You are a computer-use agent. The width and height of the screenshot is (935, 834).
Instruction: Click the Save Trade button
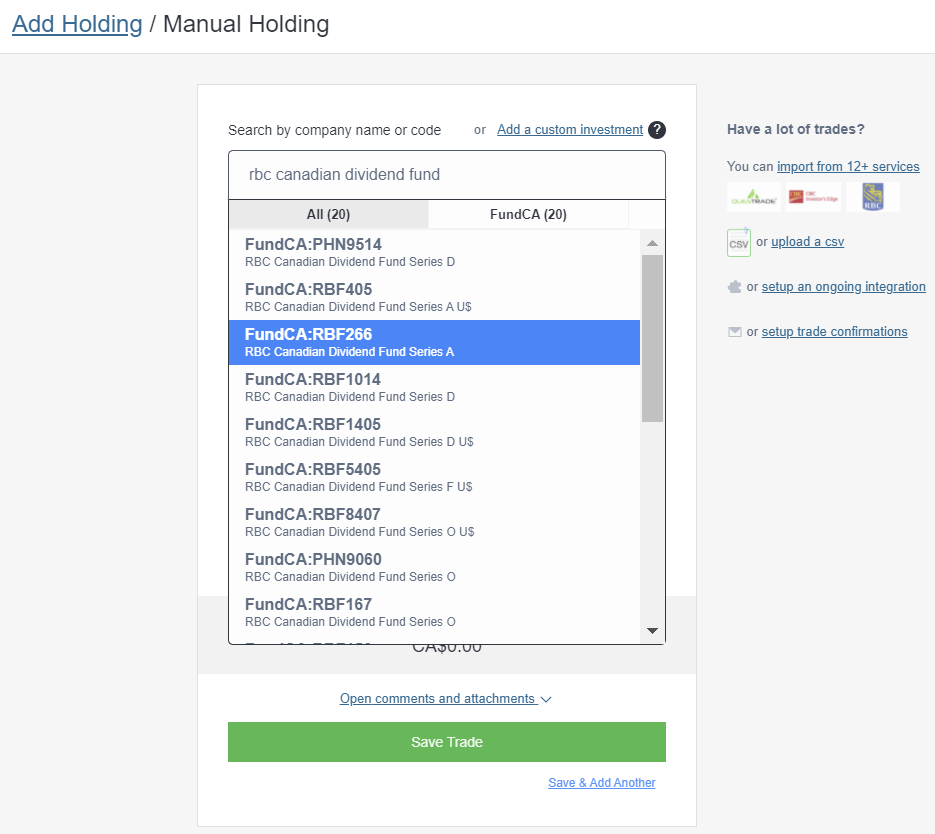click(x=447, y=742)
